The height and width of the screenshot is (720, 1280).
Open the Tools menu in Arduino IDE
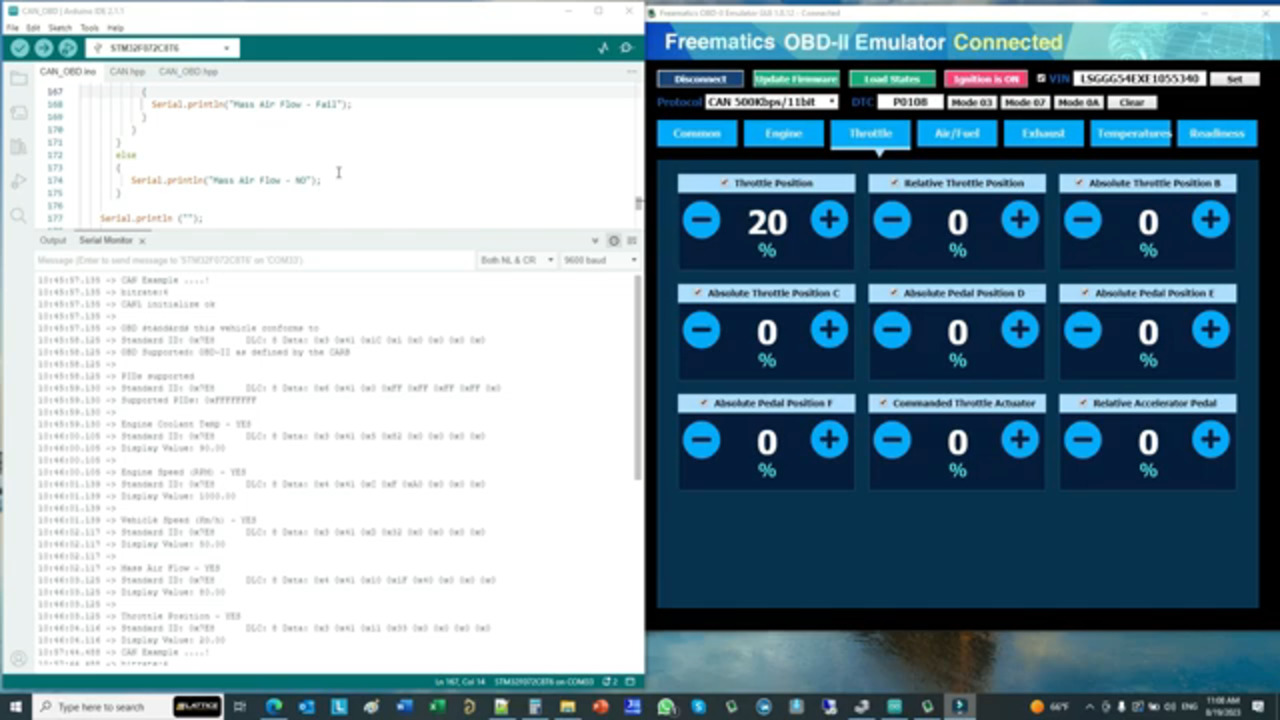coord(89,28)
